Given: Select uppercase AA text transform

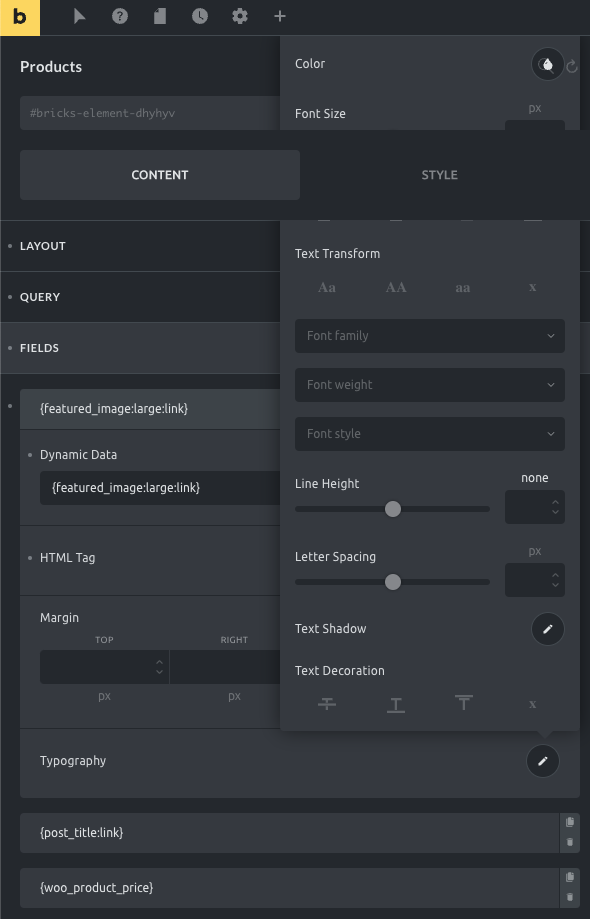Looking at the screenshot, I should 396,287.
